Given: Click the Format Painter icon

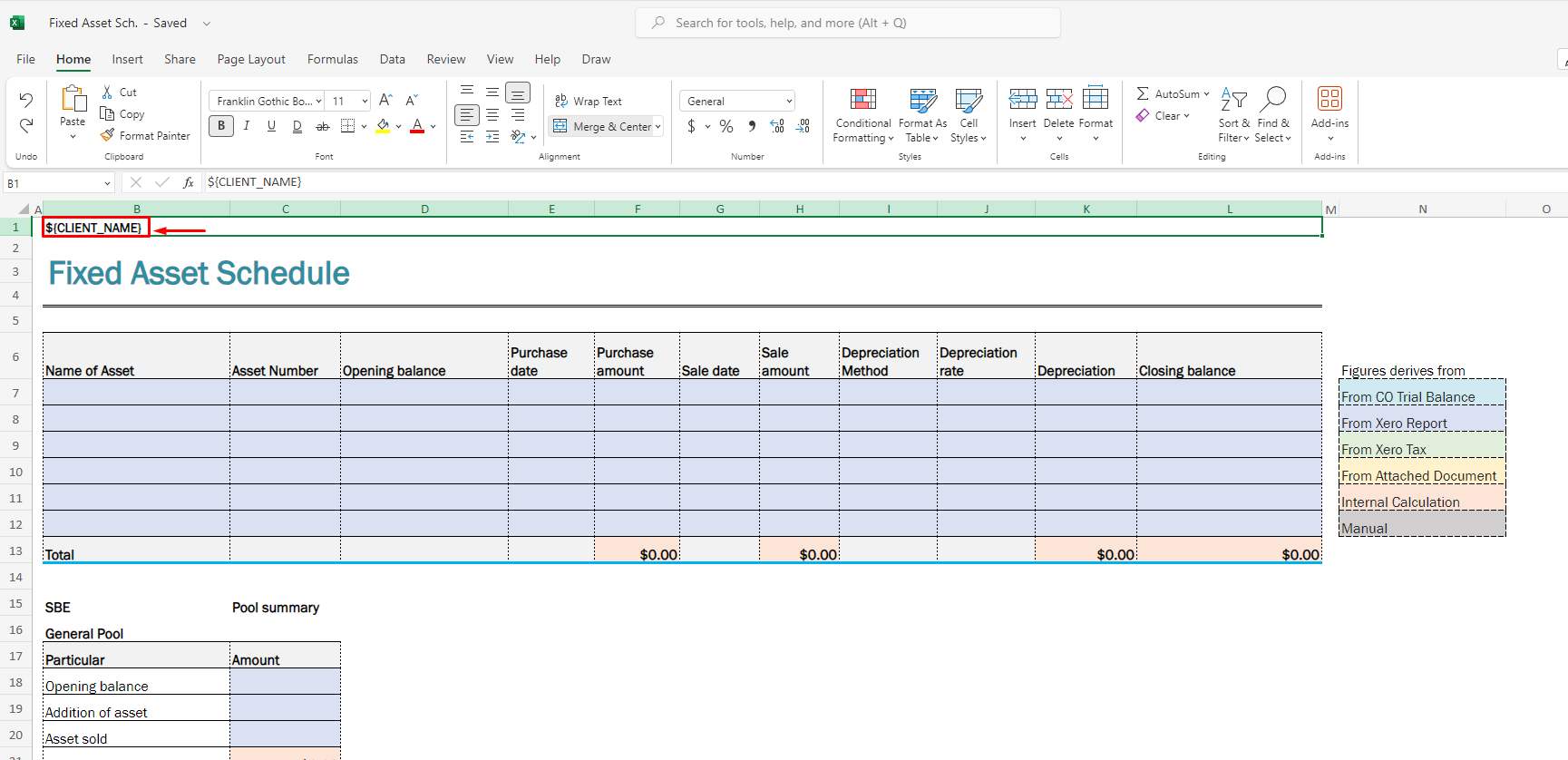Looking at the screenshot, I should coord(108,135).
